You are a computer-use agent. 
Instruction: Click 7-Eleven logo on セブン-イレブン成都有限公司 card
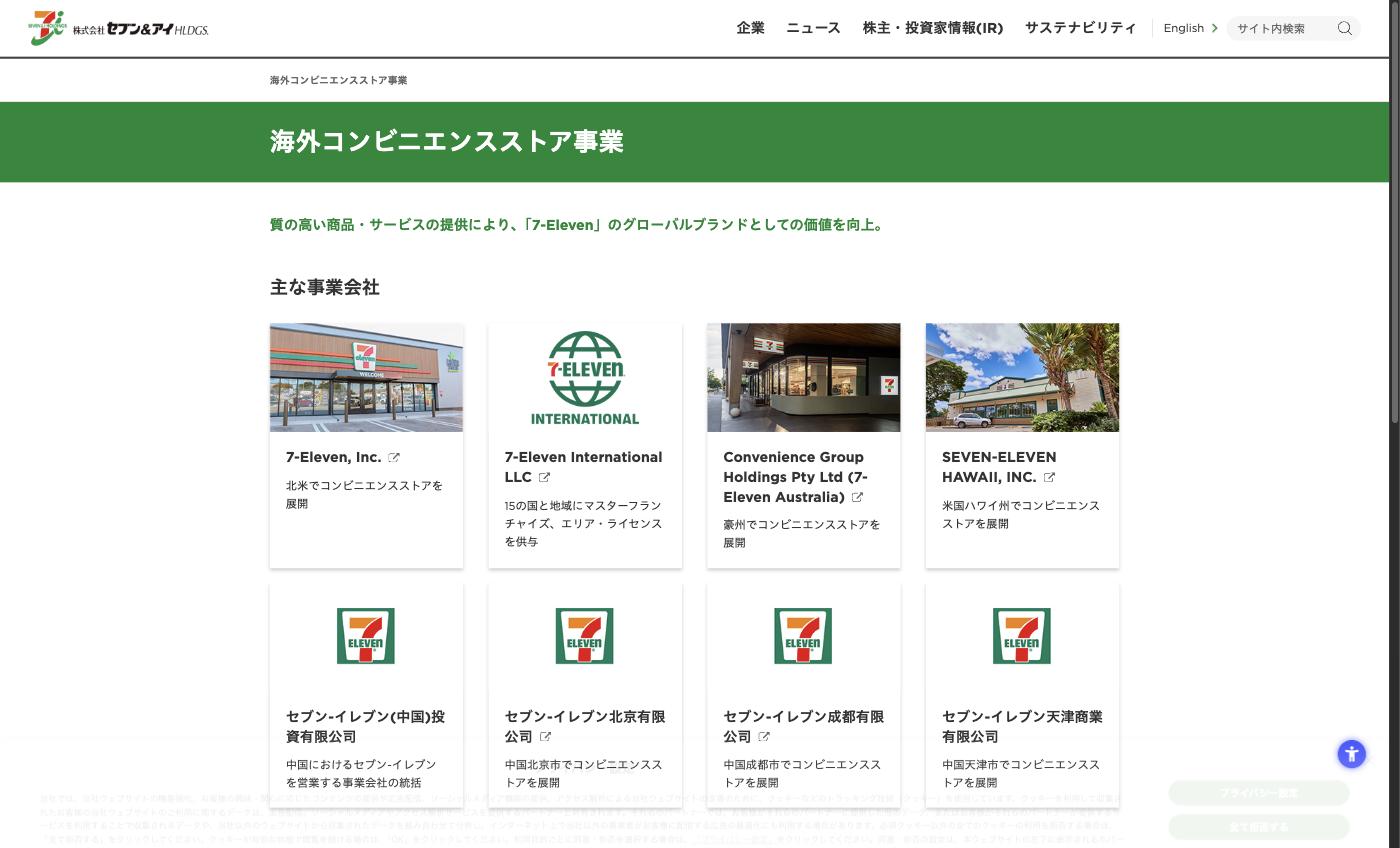pos(803,636)
